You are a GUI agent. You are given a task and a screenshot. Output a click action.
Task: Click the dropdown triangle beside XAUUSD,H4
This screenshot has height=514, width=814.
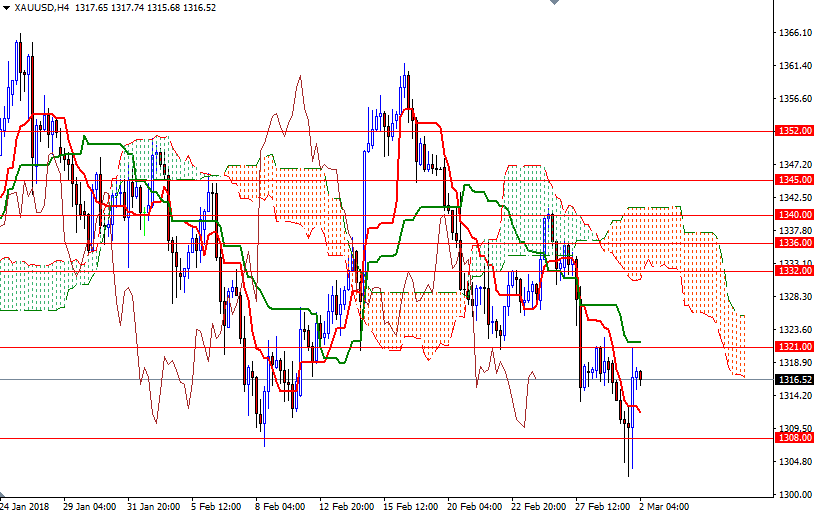6,8
